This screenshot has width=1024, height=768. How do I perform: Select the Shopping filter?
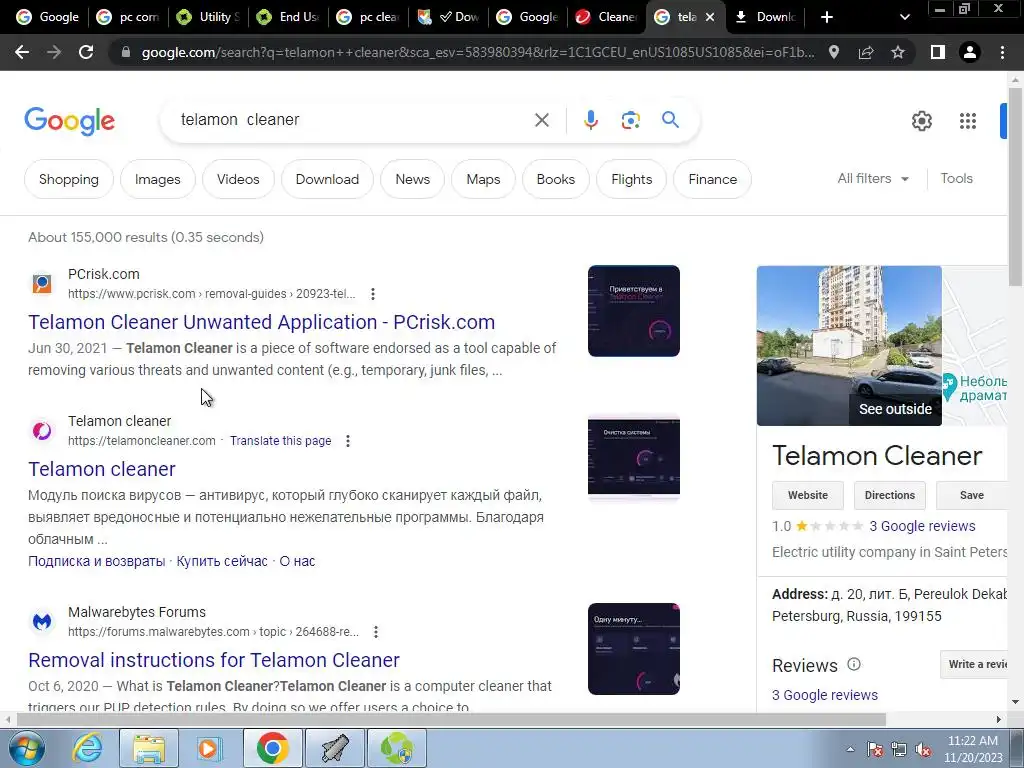69,179
